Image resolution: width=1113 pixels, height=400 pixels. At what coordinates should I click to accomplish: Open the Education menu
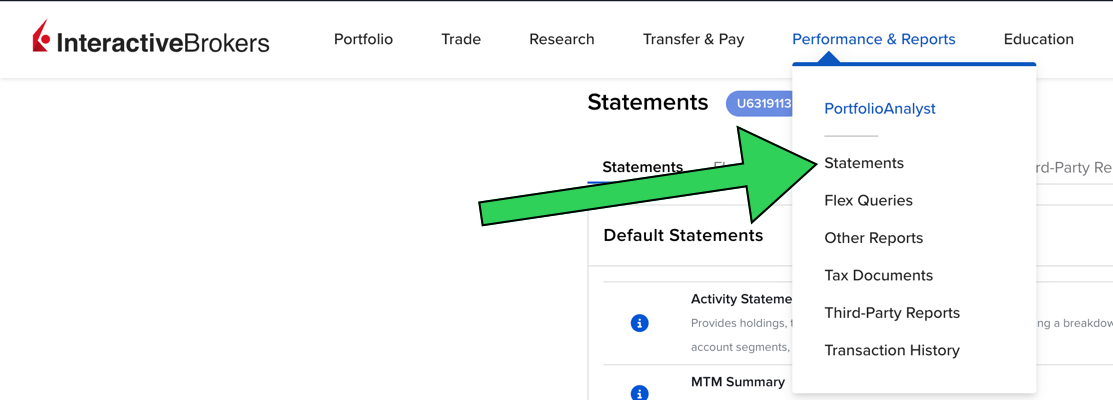point(1038,40)
